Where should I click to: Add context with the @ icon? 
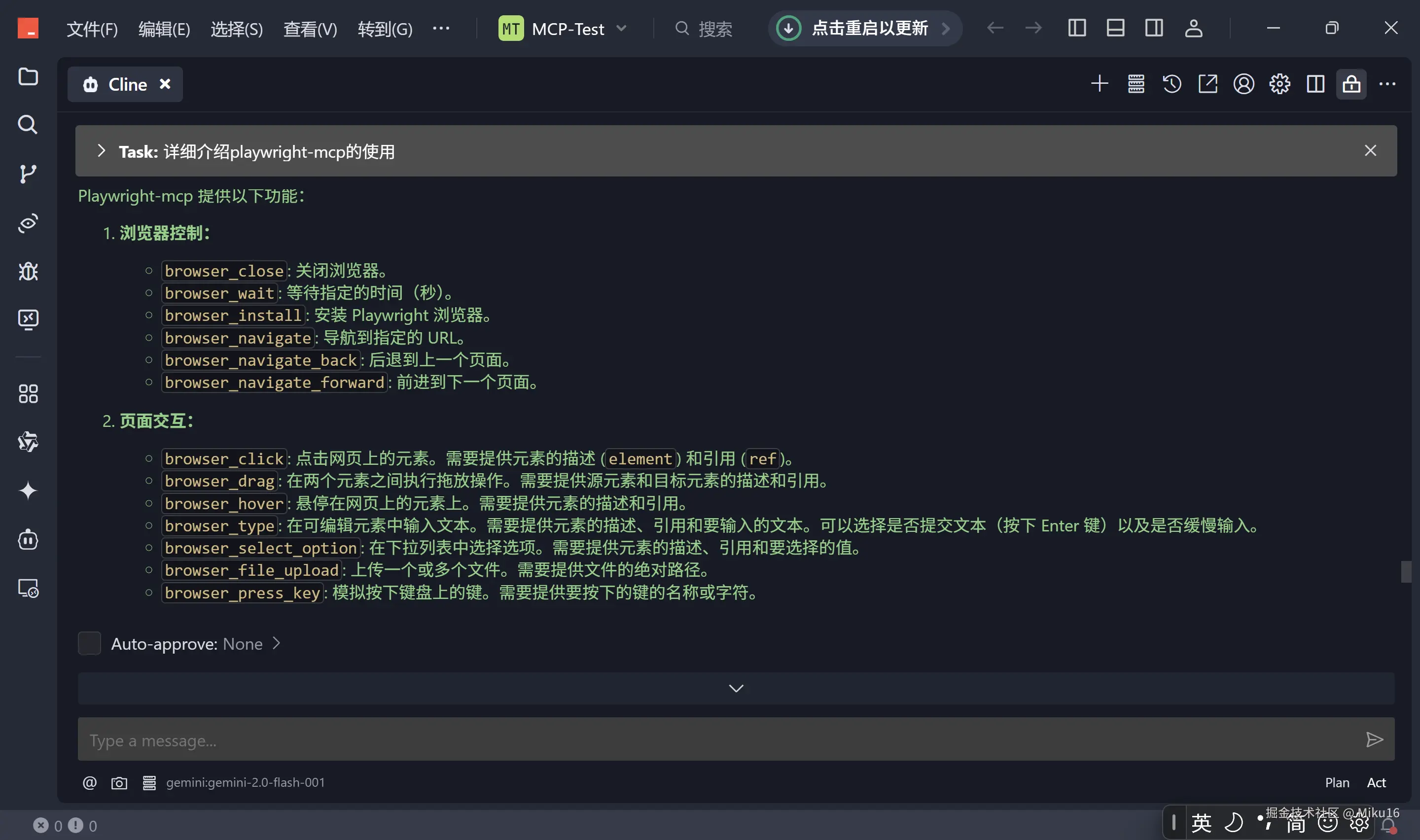[x=89, y=782]
